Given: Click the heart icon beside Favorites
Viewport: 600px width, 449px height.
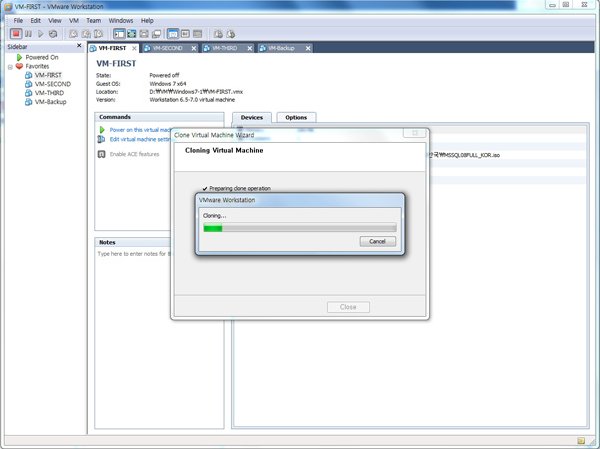Looking at the screenshot, I should click(x=19, y=66).
